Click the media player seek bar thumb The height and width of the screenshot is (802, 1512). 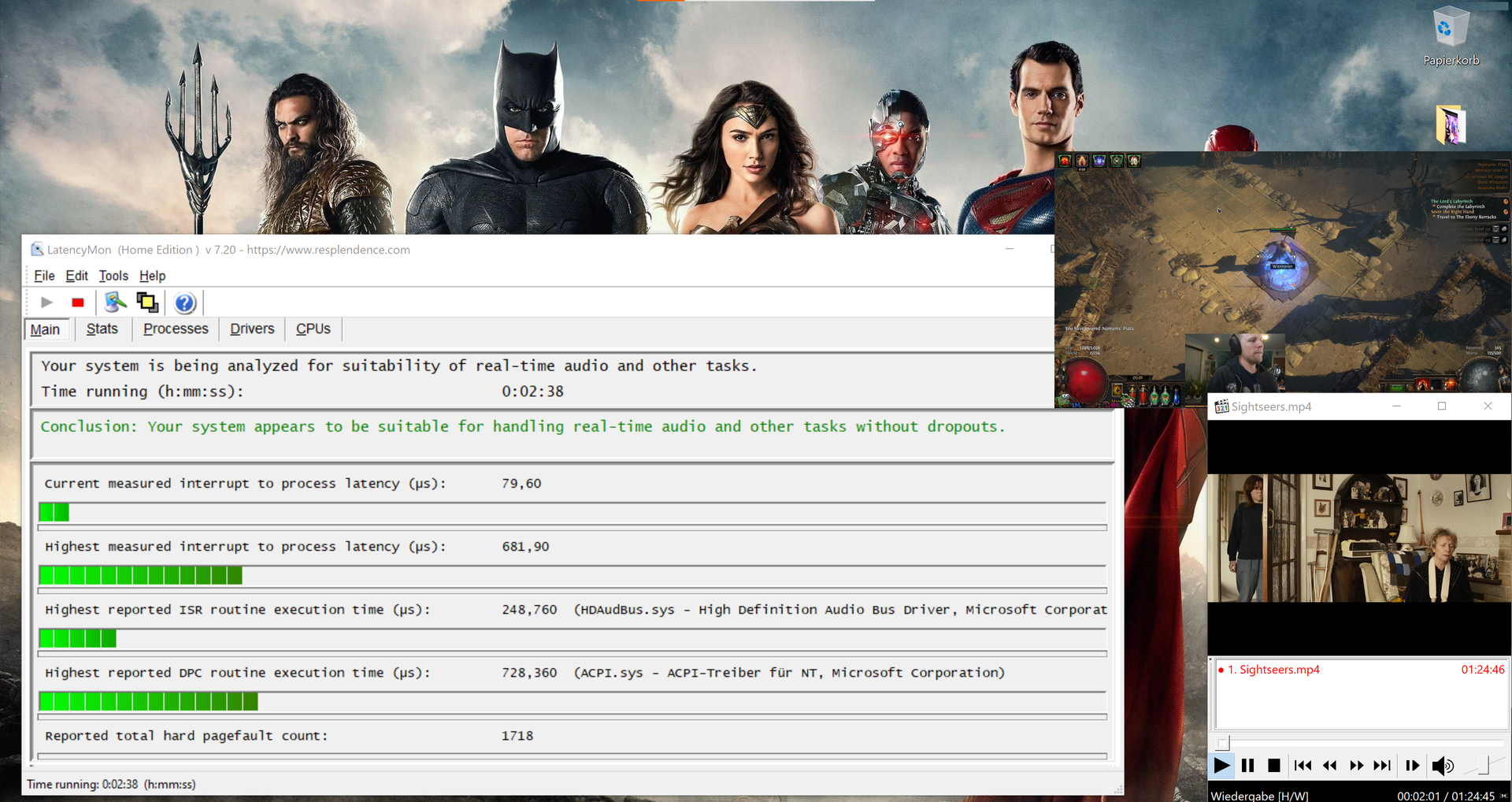point(1222,743)
